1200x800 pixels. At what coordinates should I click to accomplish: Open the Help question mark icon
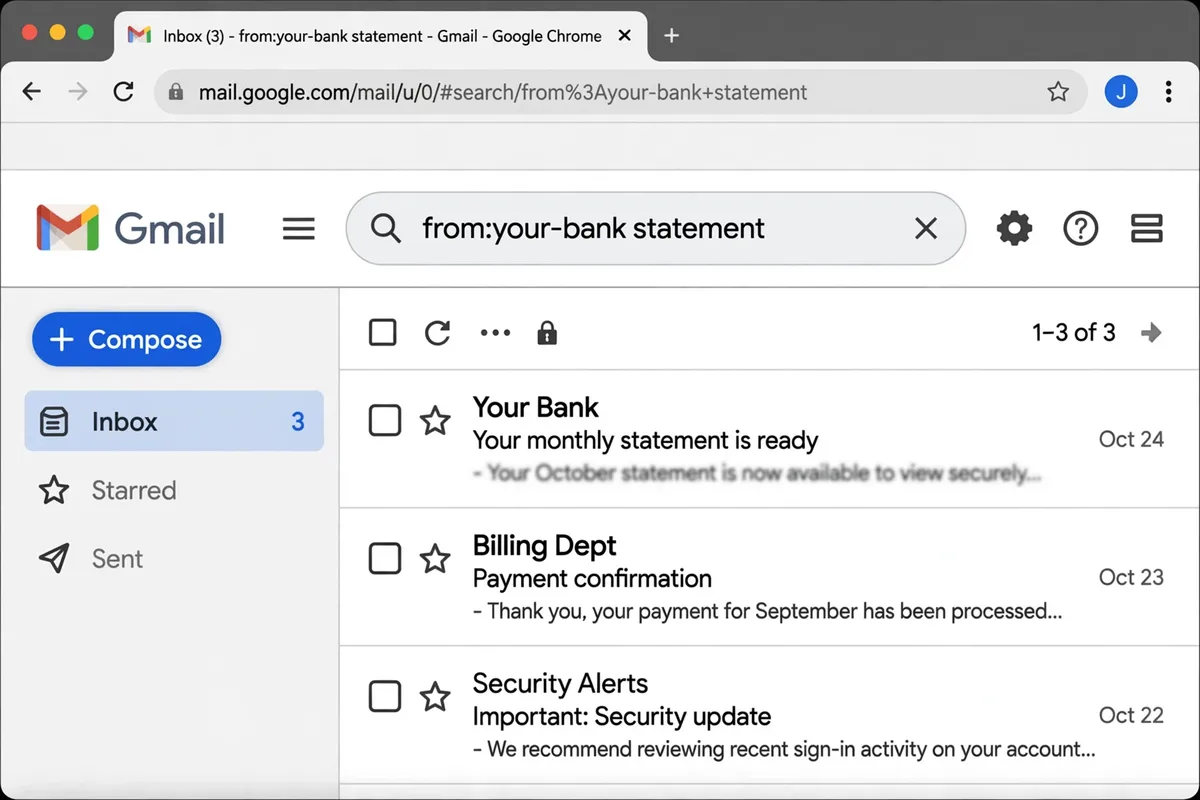click(1080, 229)
